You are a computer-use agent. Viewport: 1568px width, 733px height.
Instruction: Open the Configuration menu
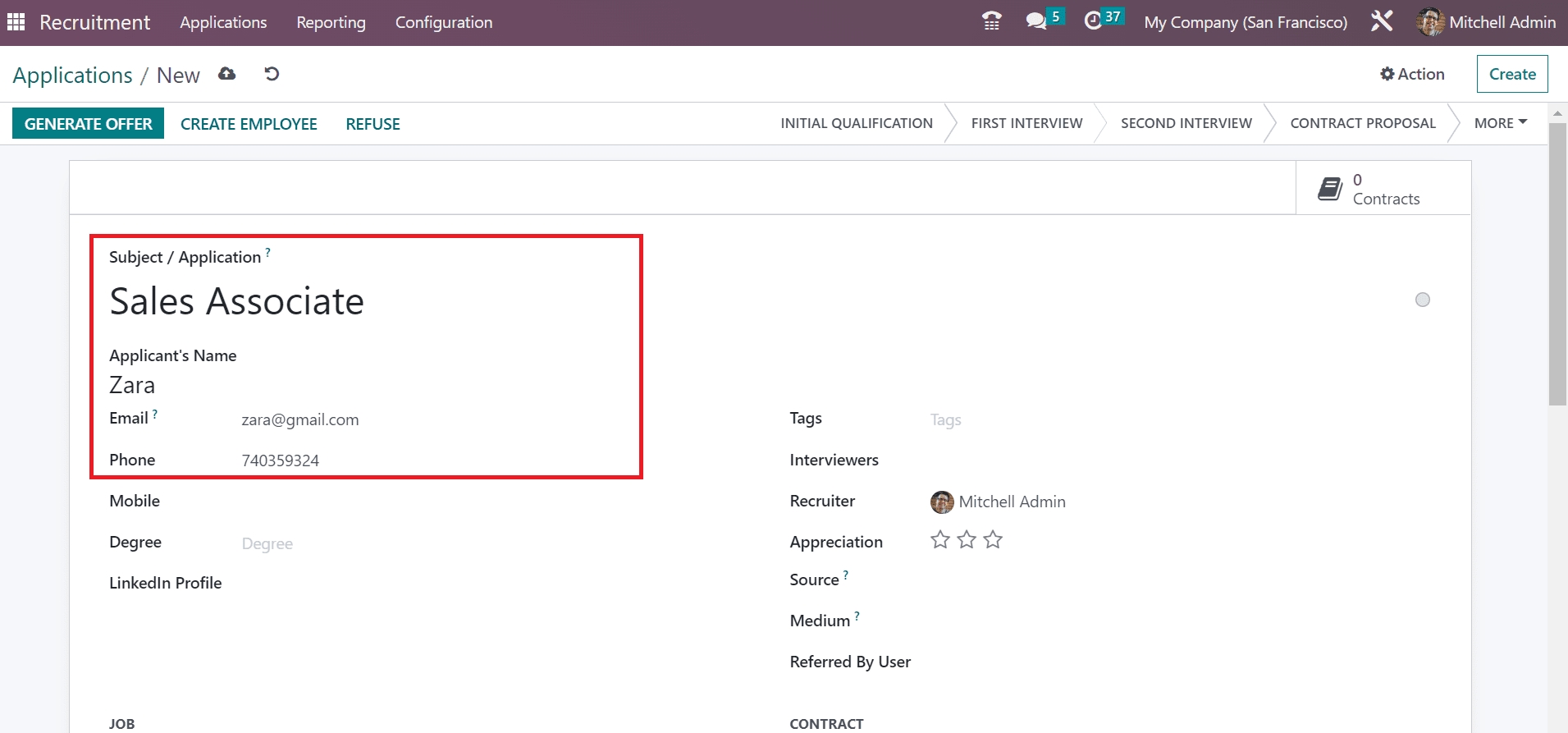(x=443, y=22)
